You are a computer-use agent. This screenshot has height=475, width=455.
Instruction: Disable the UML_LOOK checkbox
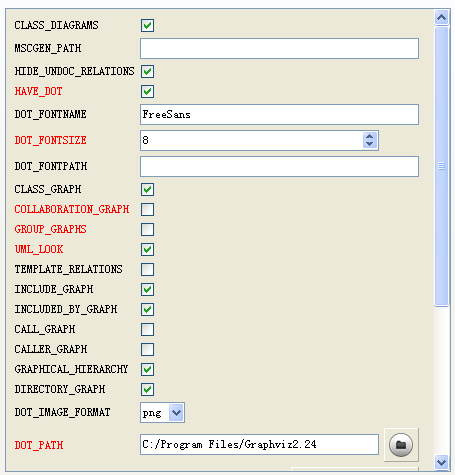click(147, 249)
